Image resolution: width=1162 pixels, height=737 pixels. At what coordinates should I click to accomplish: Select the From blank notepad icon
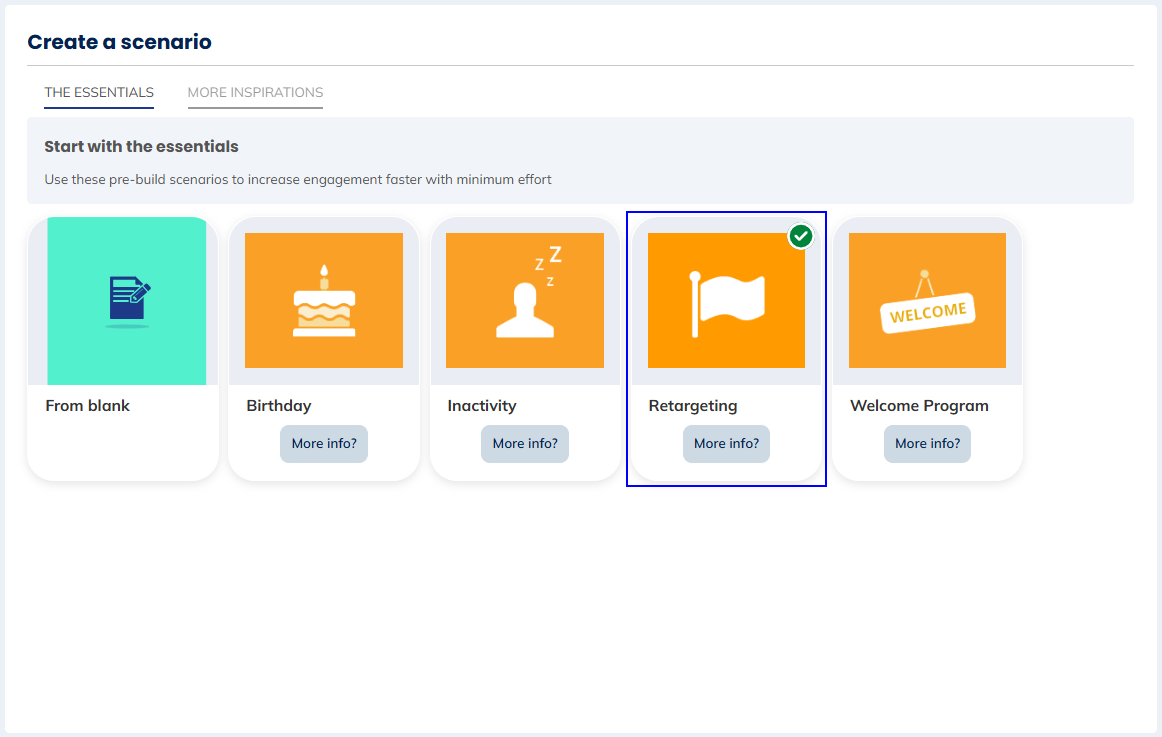click(x=127, y=300)
